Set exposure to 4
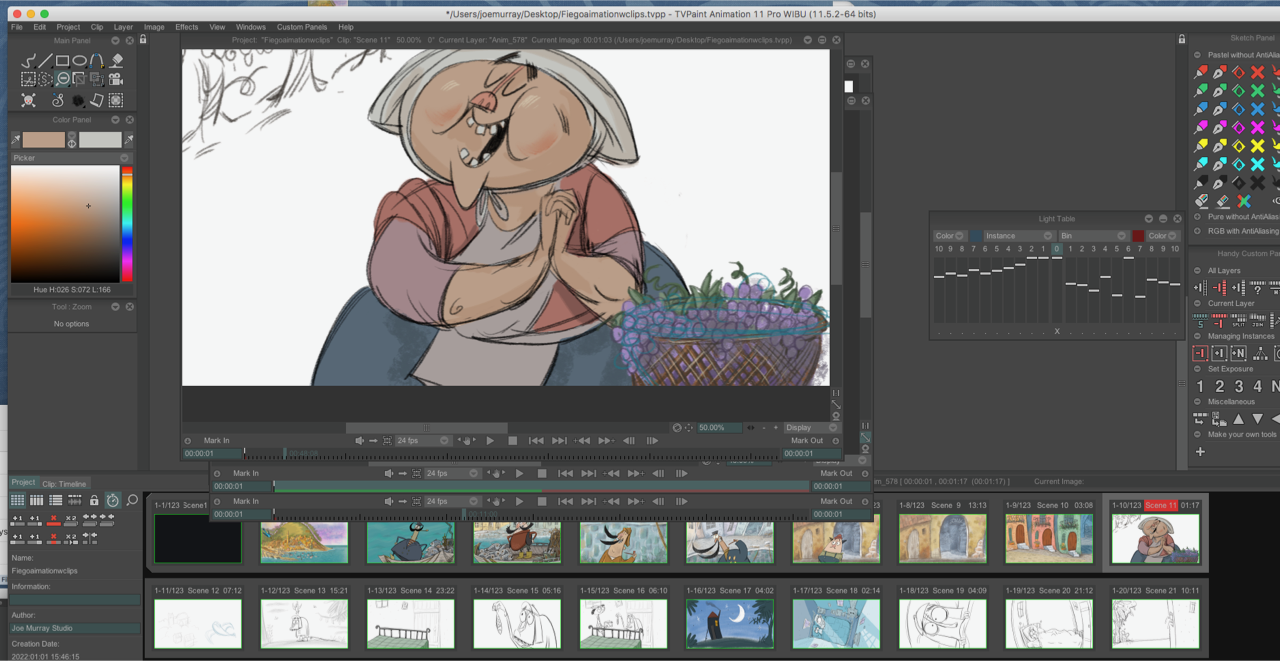The width and height of the screenshot is (1280, 661). (x=1258, y=386)
